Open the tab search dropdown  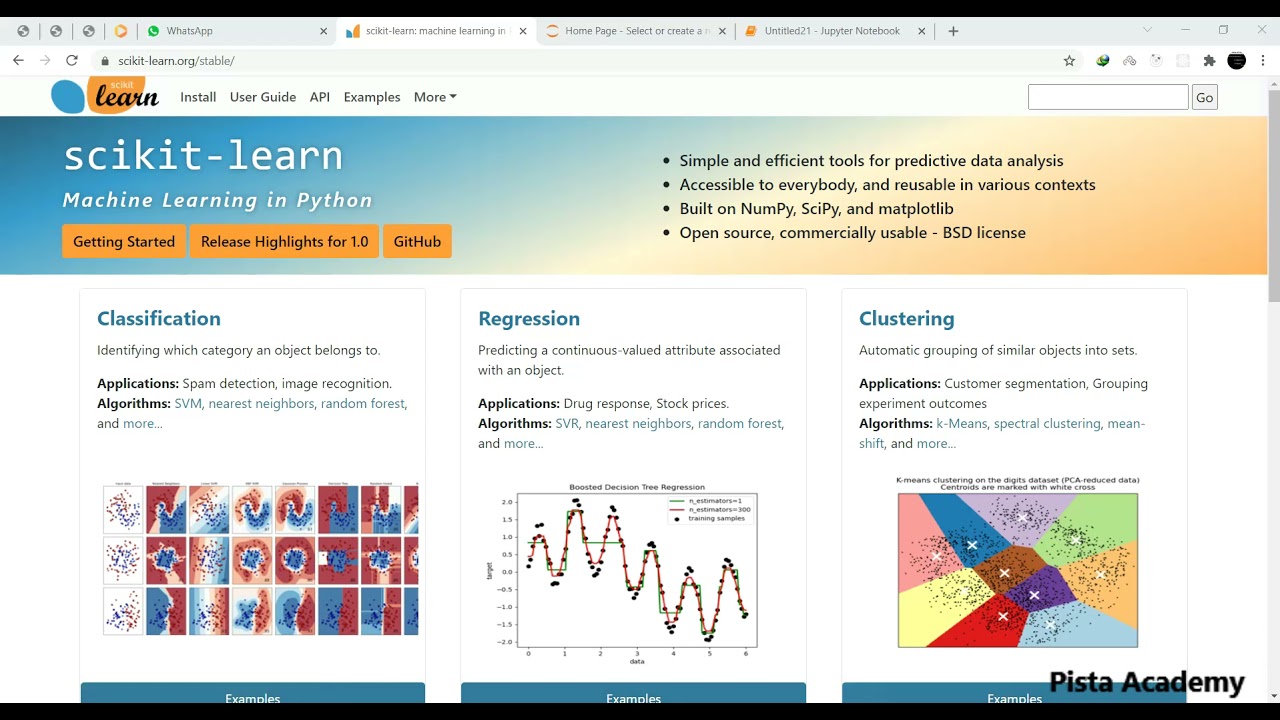[x=1147, y=30]
